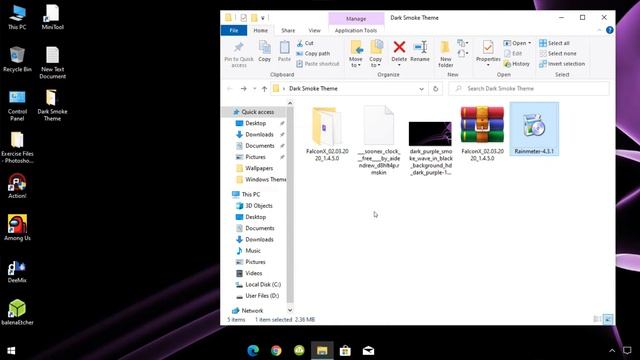640x360 pixels.
Task: Go up one folder level
Action: [x=264, y=89]
